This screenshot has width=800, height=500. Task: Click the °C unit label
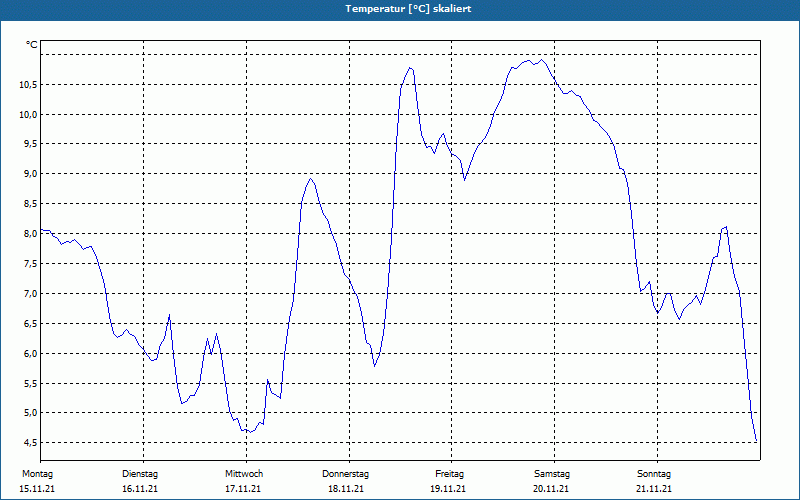pos(32,45)
